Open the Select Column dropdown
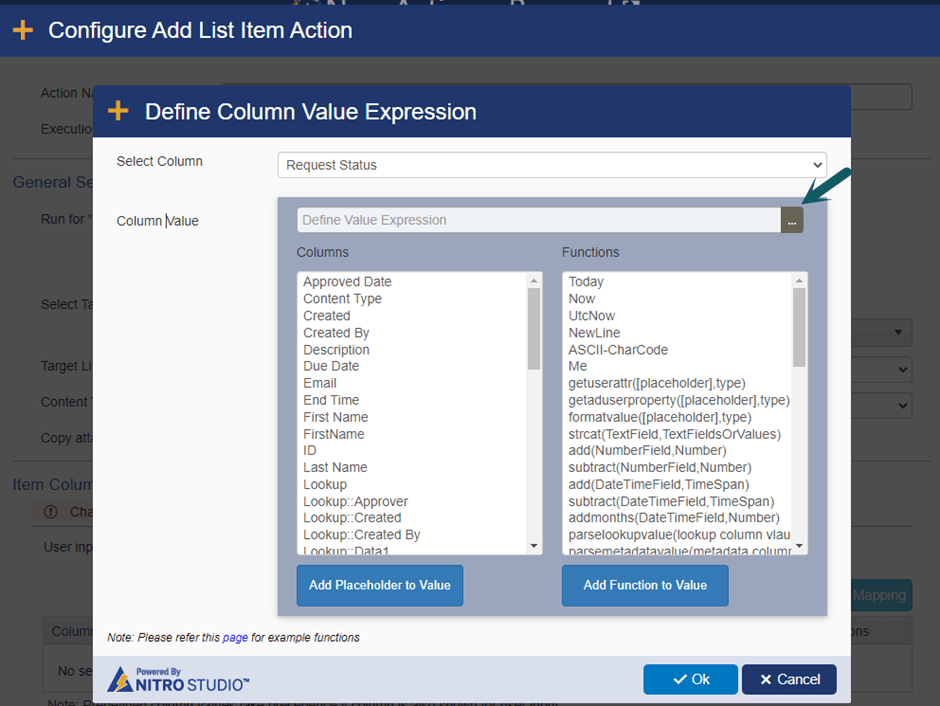 tap(552, 165)
